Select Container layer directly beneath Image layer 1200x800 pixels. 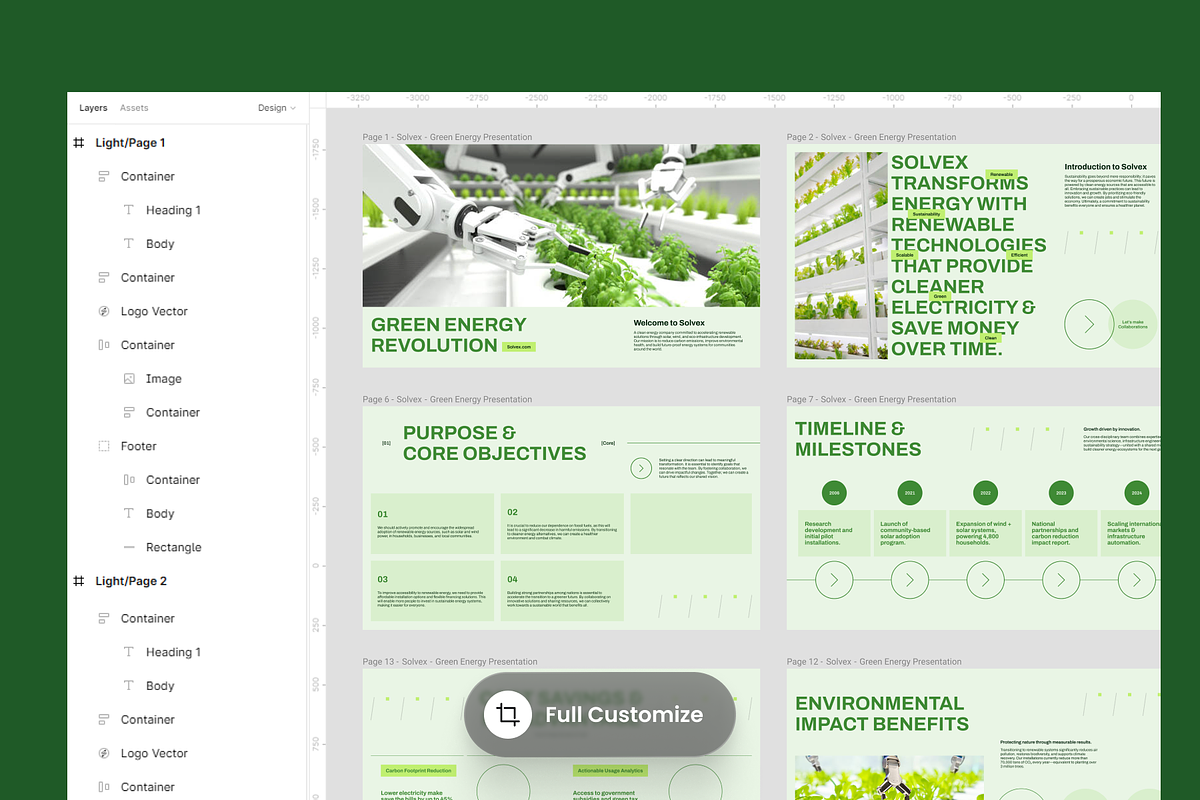(173, 412)
